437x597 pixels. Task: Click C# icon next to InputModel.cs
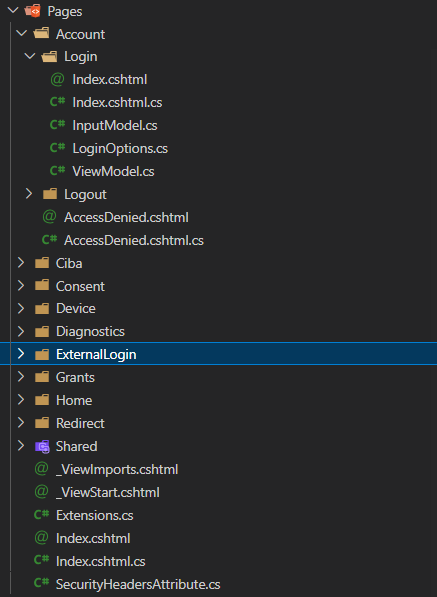(x=57, y=125)
